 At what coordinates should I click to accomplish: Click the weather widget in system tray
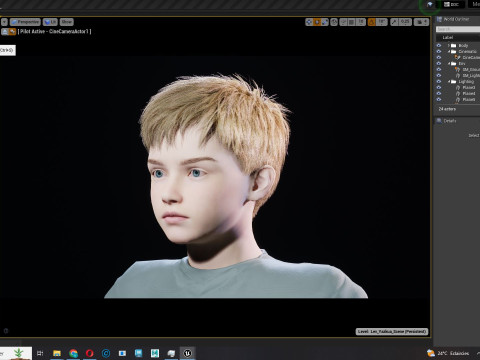point(448,353)
